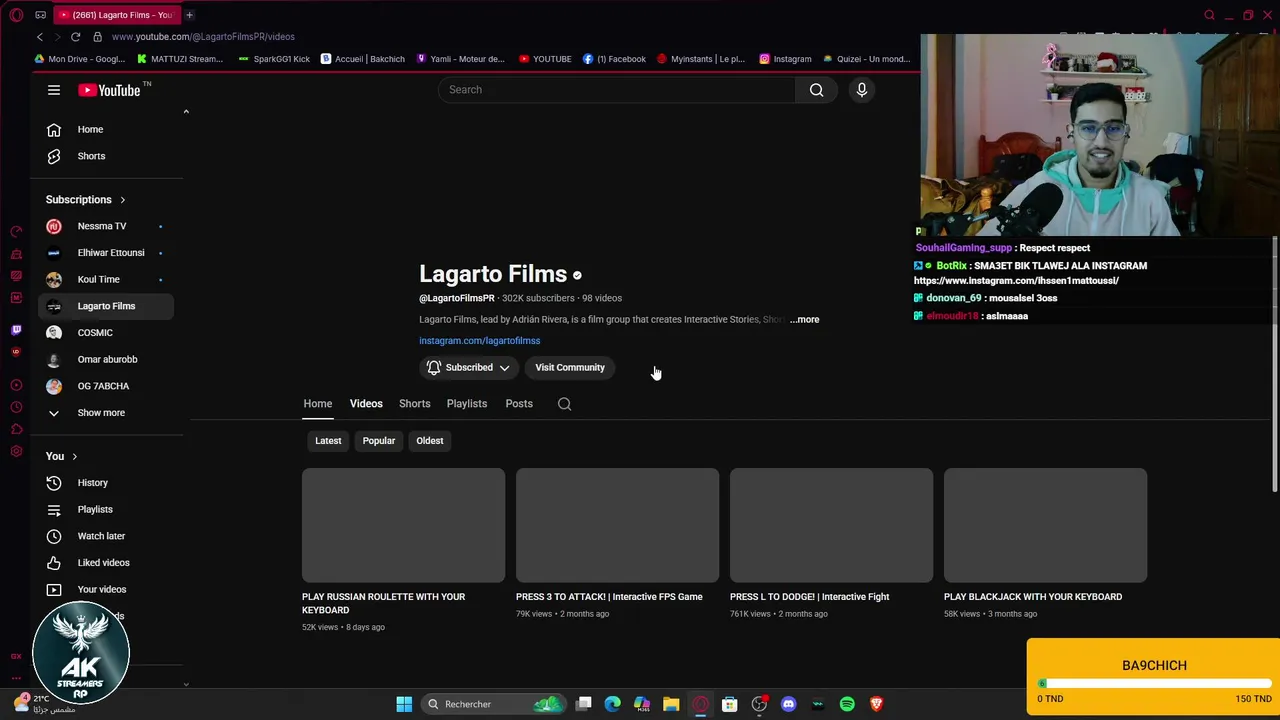Open Your videos

[107, 589]
